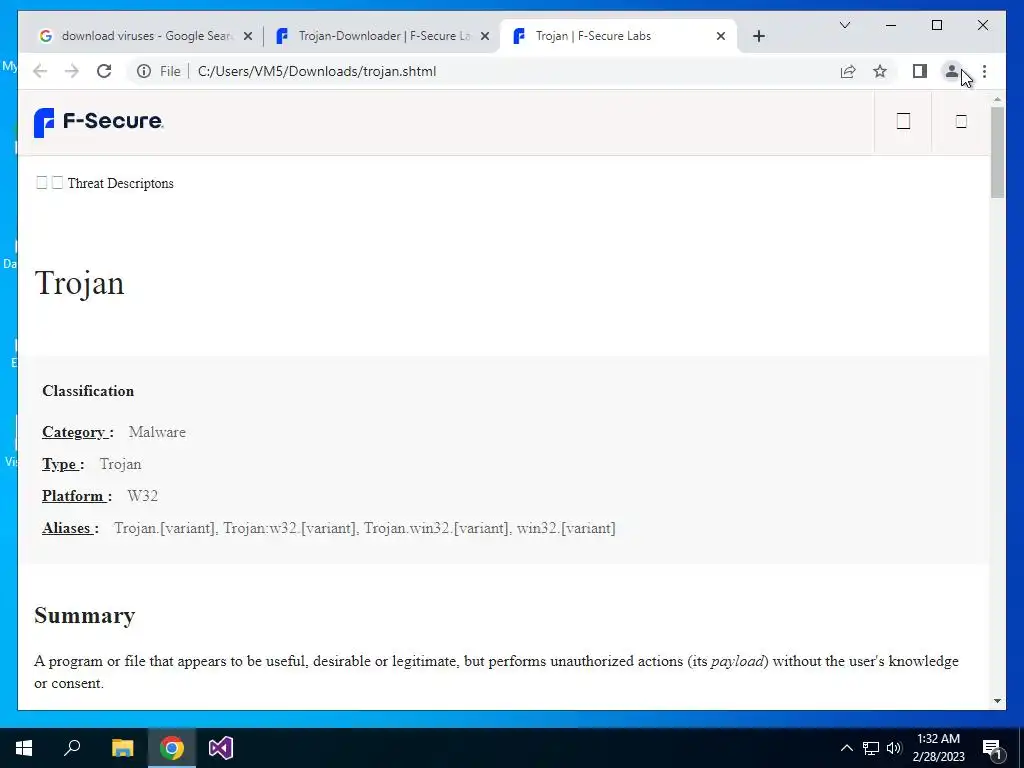Screen dimensions: 1024x768
Task: Close the Google Search tab
Action: coord(248,36)
